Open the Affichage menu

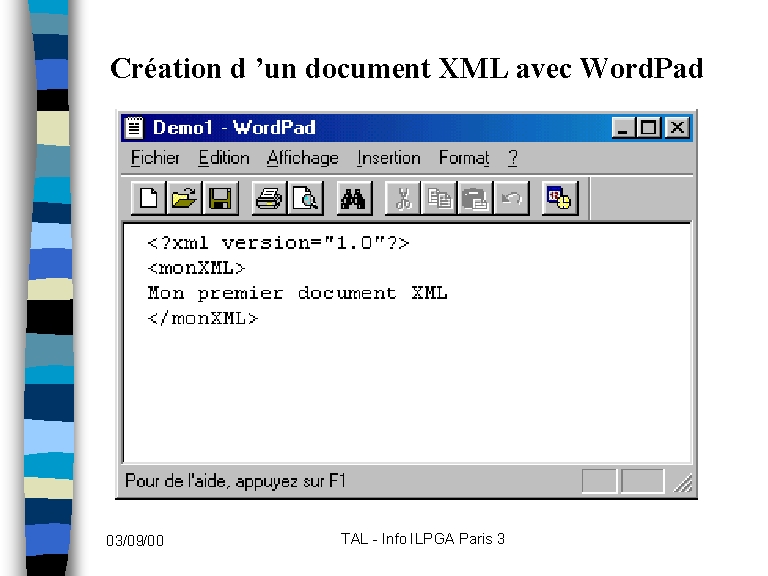point(302,158)
